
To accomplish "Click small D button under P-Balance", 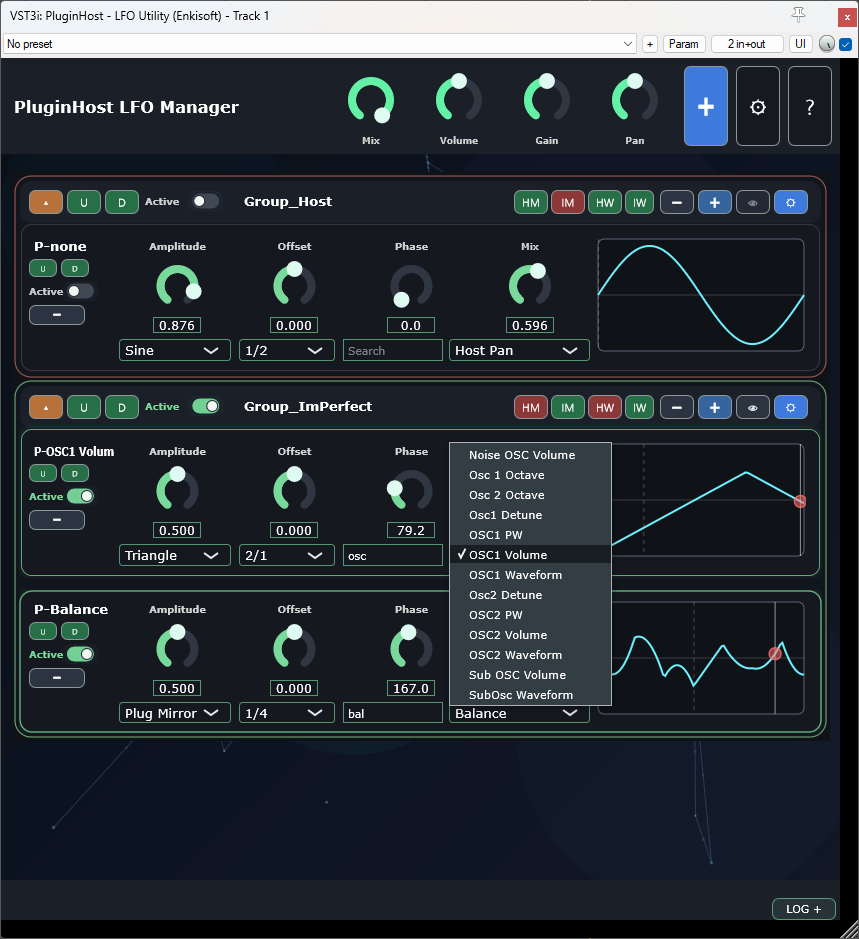I will coord(75,631).
